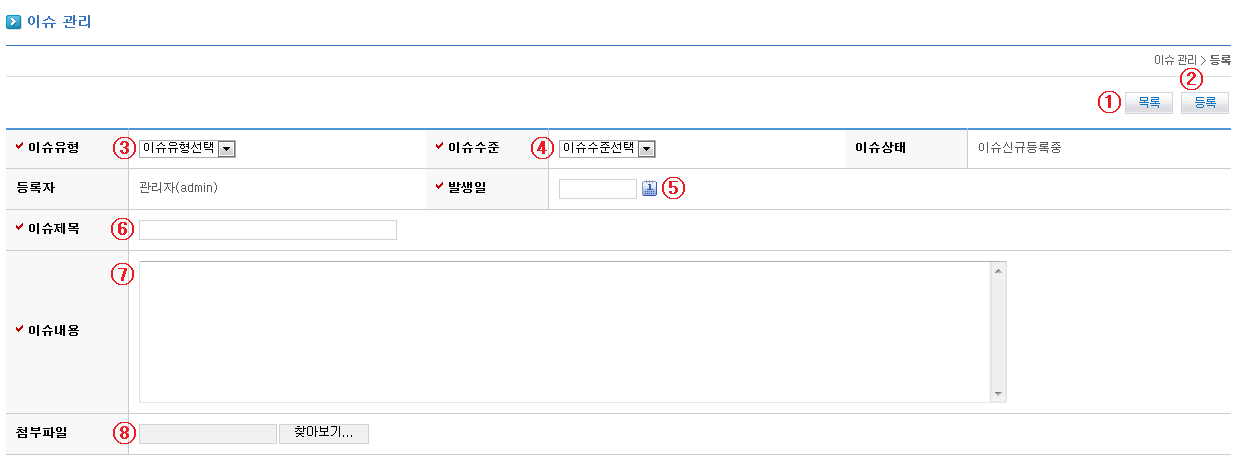Click the circled number 8 marker
This screenshot has width=1237, height=467.
coord(123,433)
